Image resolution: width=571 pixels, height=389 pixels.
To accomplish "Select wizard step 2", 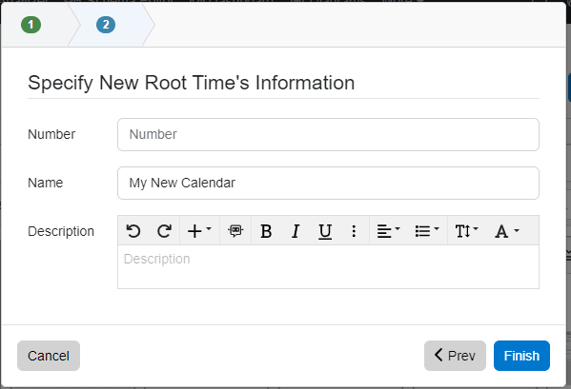I will click(x=106, y=25).
